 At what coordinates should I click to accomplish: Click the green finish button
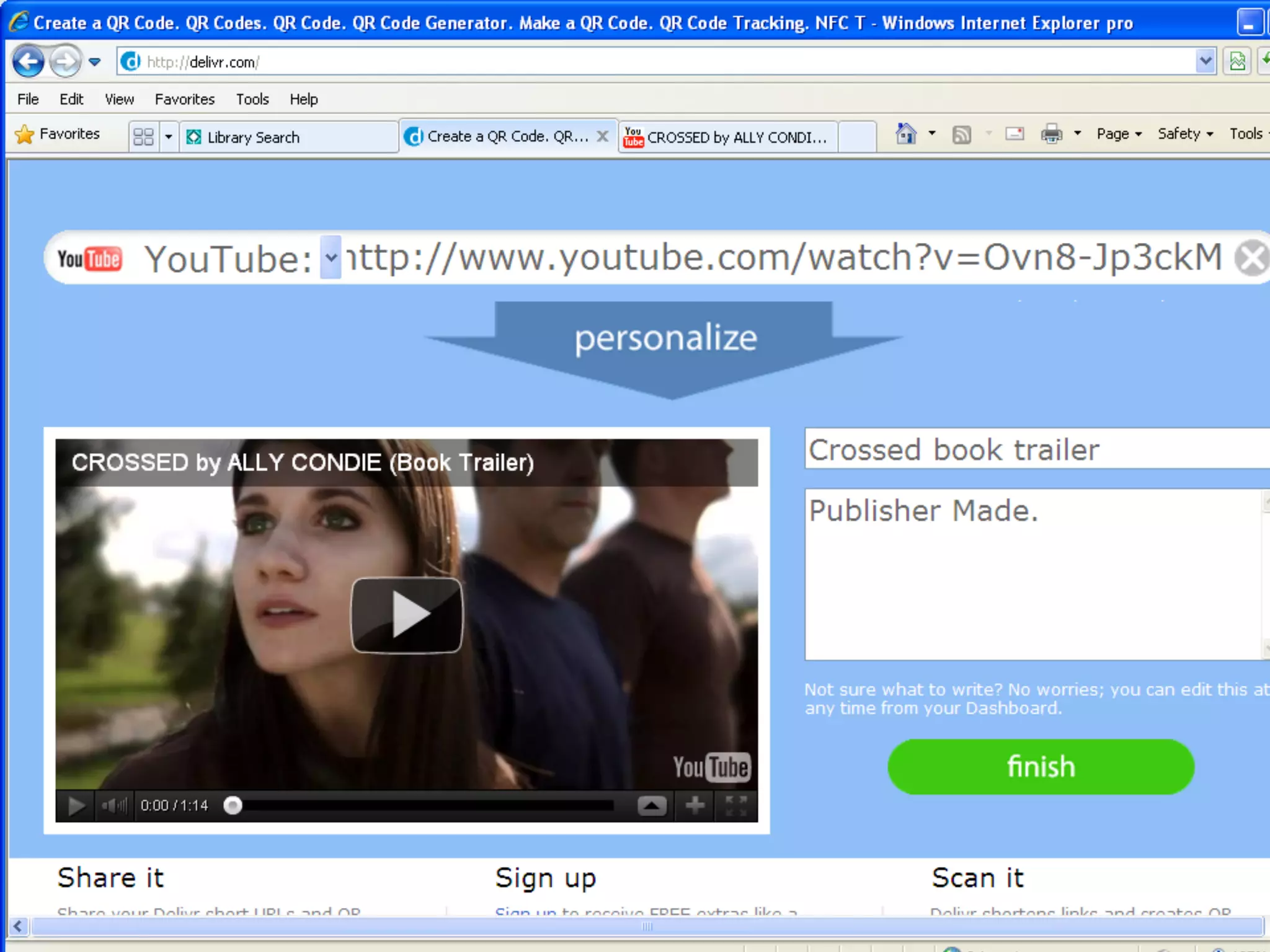tap(1041, 767)
